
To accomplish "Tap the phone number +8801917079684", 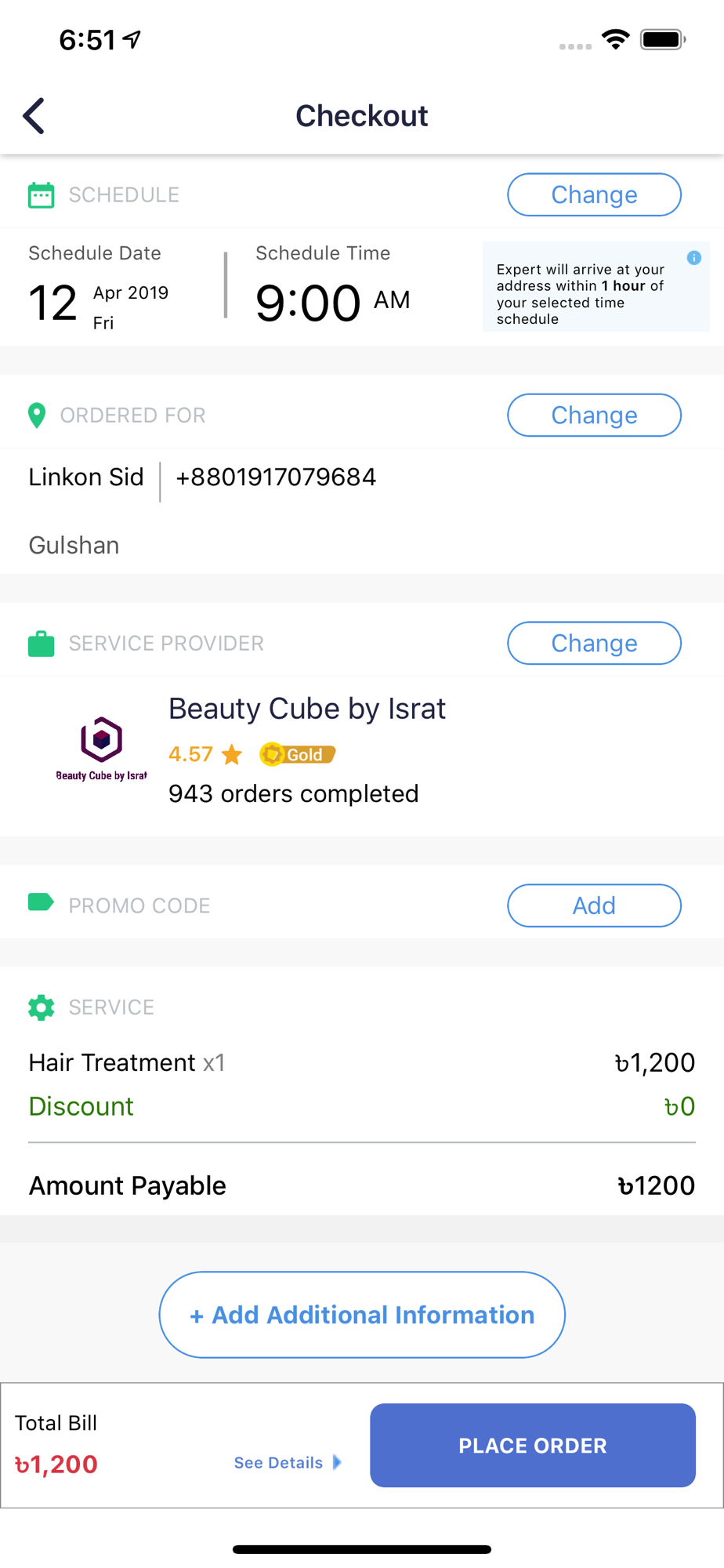I will point(276,477).
